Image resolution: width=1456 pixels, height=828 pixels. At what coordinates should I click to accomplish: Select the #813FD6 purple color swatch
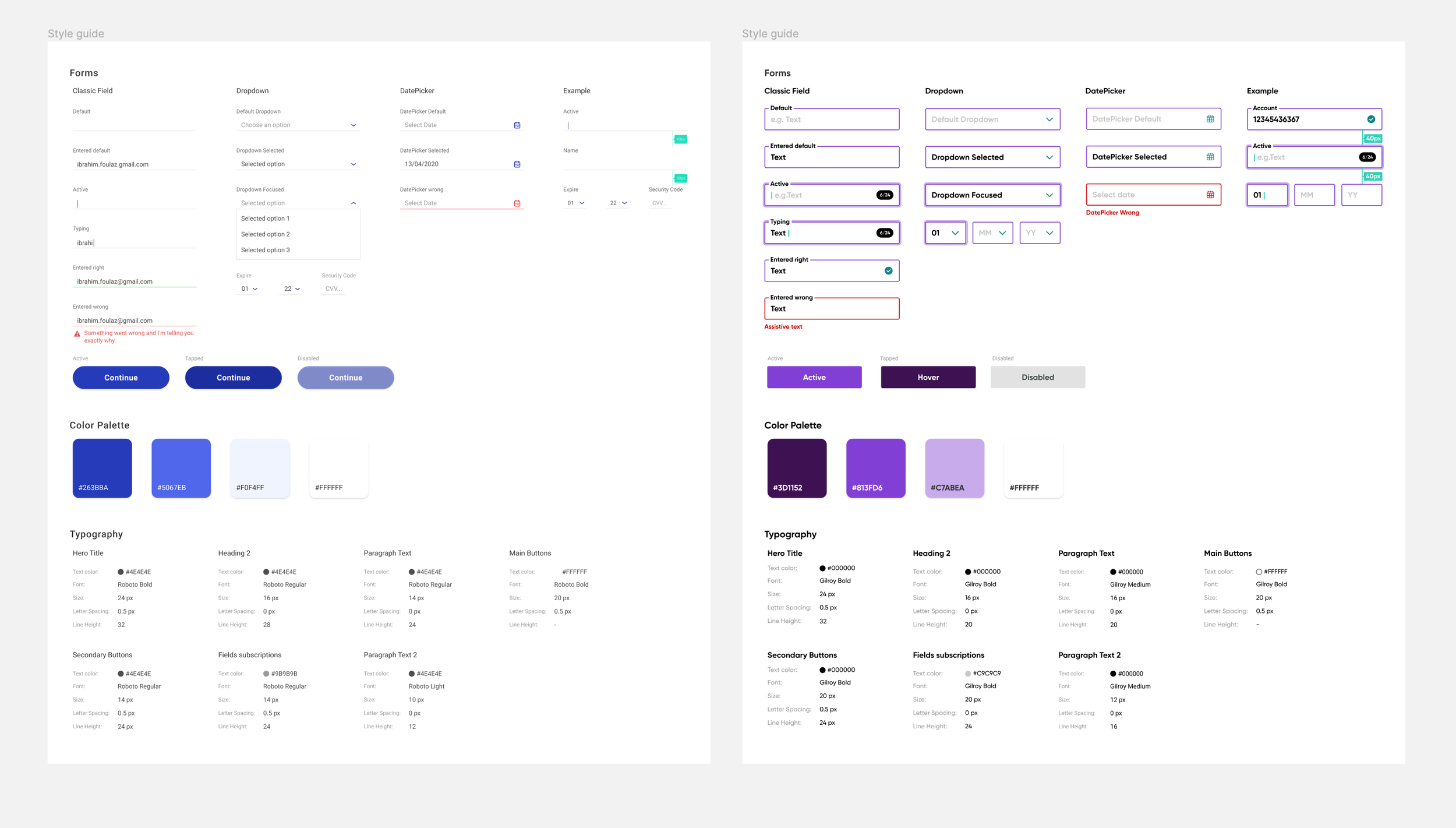tap(875, 468)
